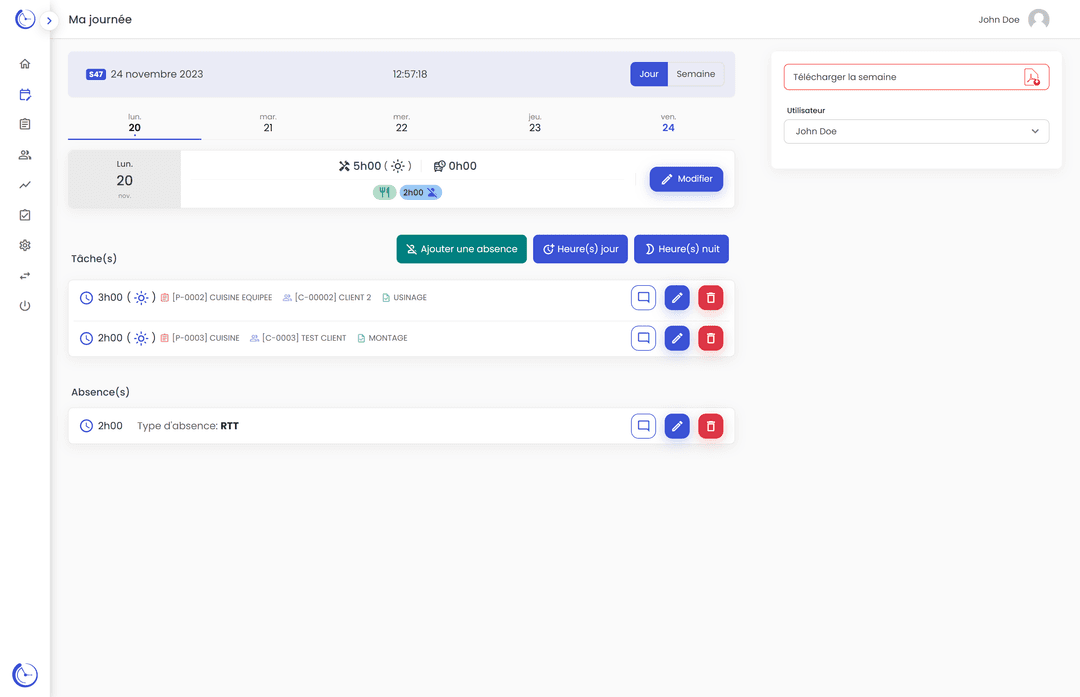Click the Modifier button
This screenshot has width=1080, height=697.
pyautogui.click(x=686, y=179)
